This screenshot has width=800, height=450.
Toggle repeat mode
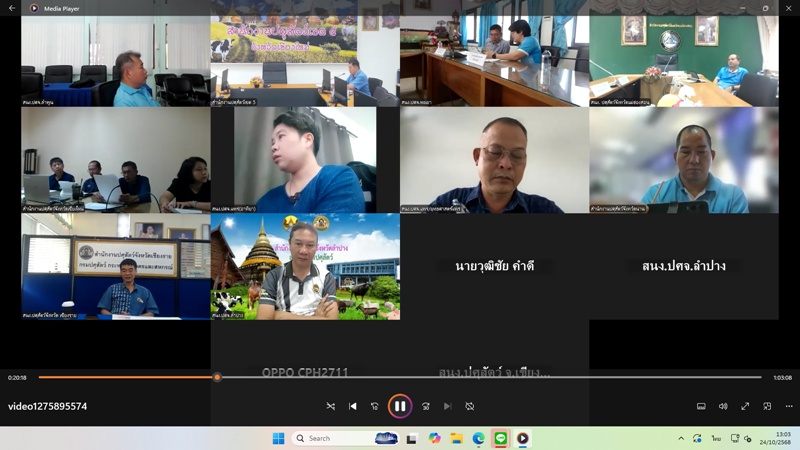tap(469, 406)
